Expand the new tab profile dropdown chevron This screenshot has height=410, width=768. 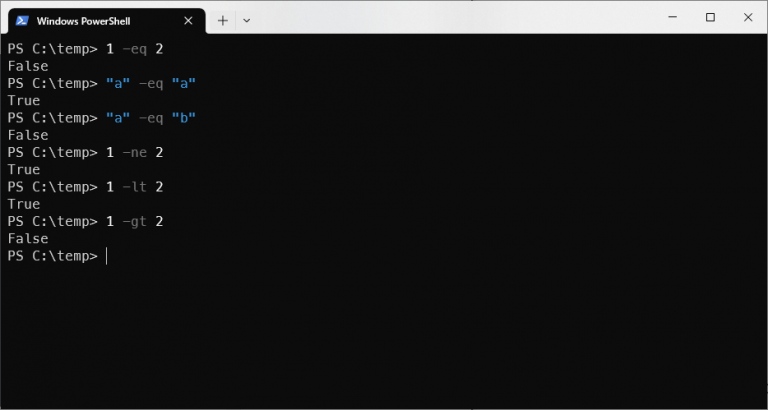pyautogui.click(x=247, y=20)
